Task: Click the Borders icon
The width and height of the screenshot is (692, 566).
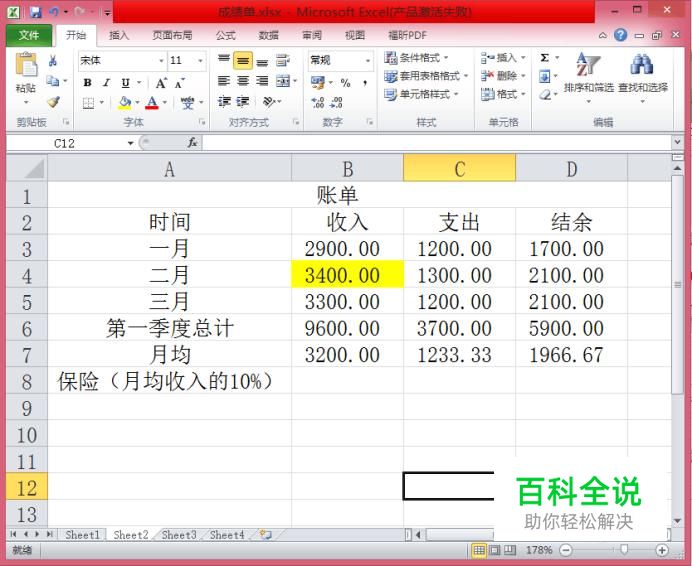Action: 88,103
